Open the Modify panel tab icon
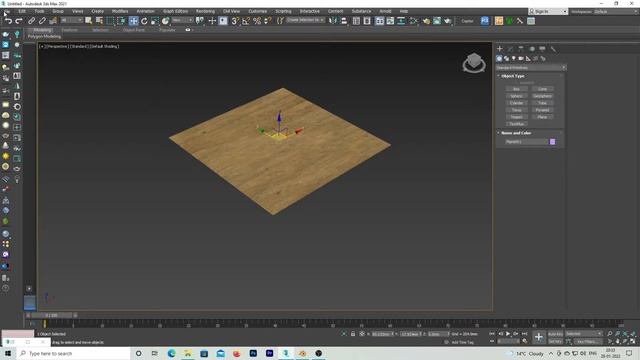 point(510,49)
